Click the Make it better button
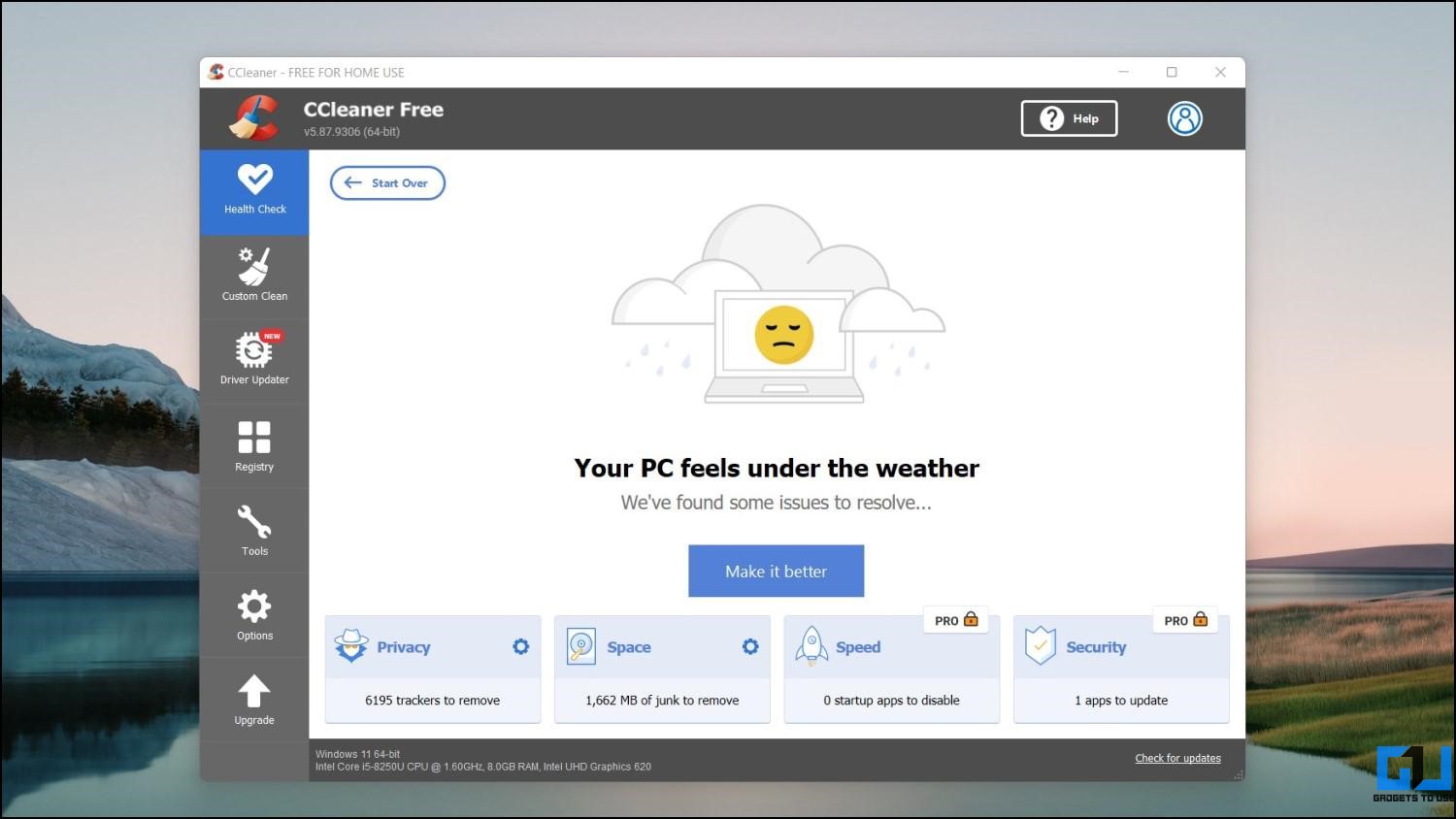This screenshot has width=1456, height=819. pos(776,571)
